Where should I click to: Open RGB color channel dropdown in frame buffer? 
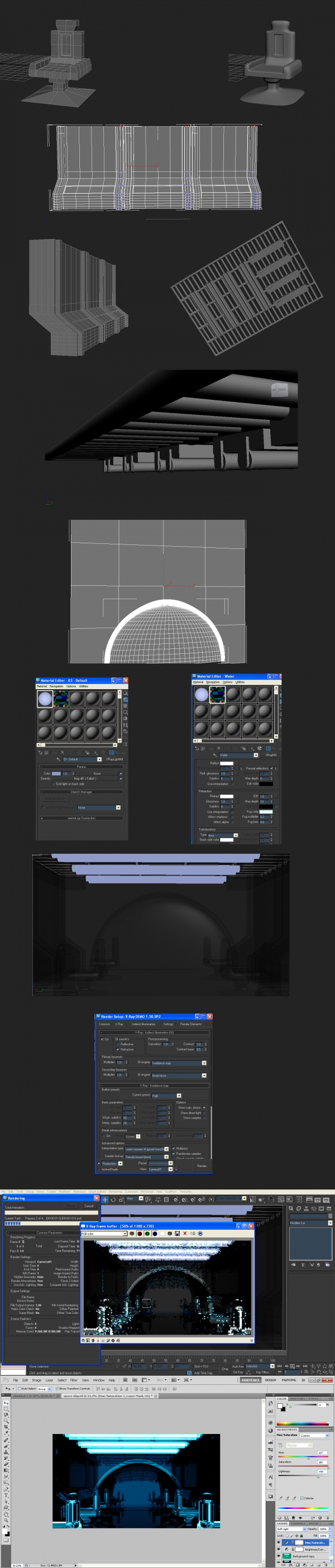[103, 1234]
